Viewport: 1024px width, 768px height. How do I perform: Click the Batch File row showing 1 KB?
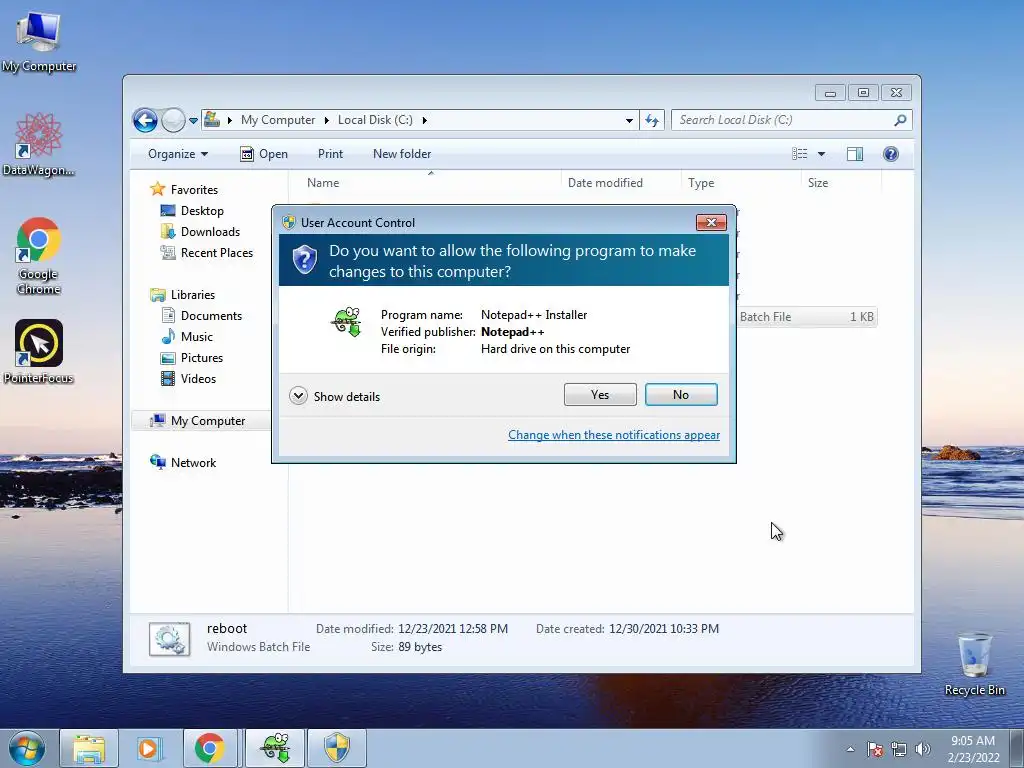[x=807, y=317]
